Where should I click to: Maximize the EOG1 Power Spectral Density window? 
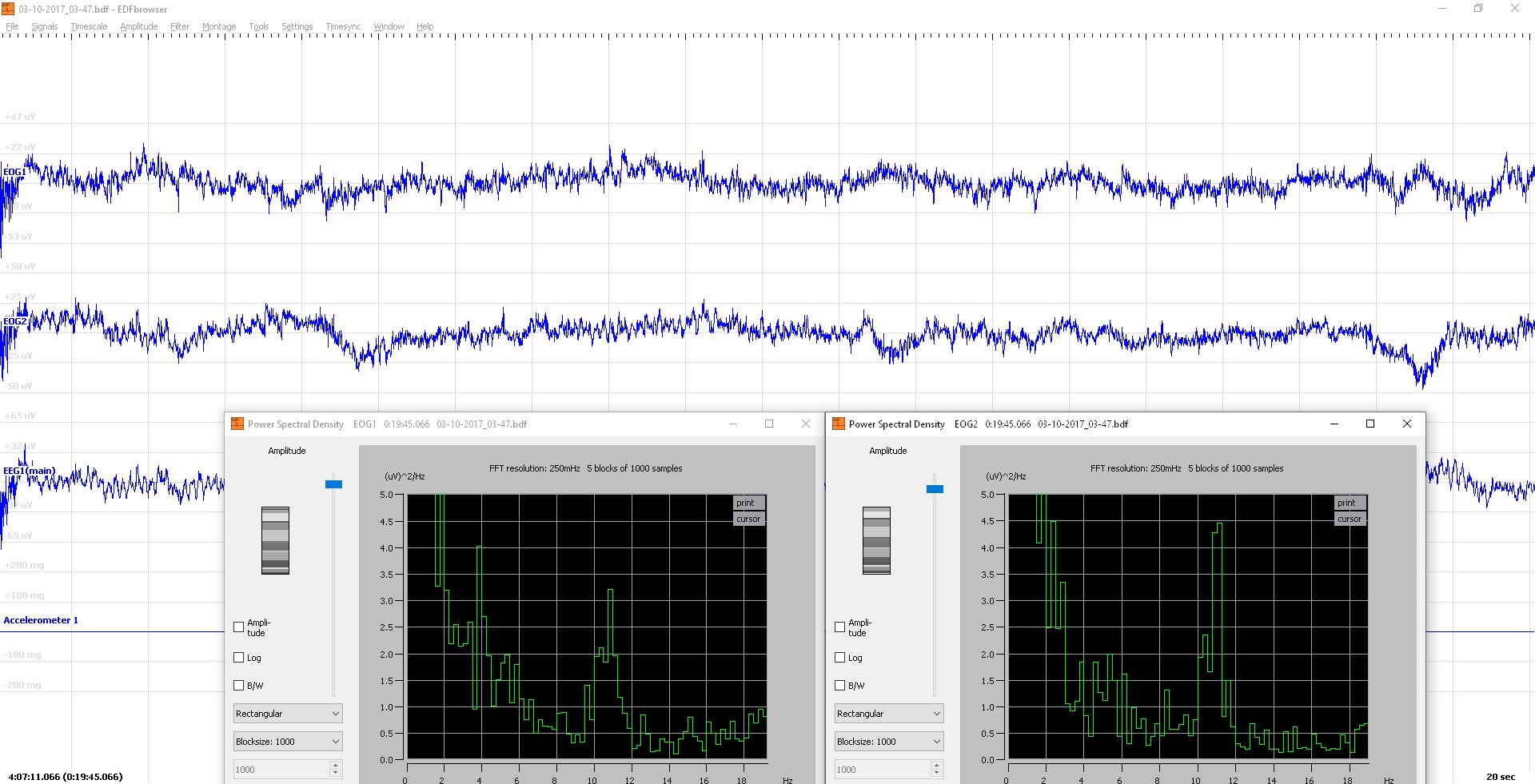pos(769,424)
